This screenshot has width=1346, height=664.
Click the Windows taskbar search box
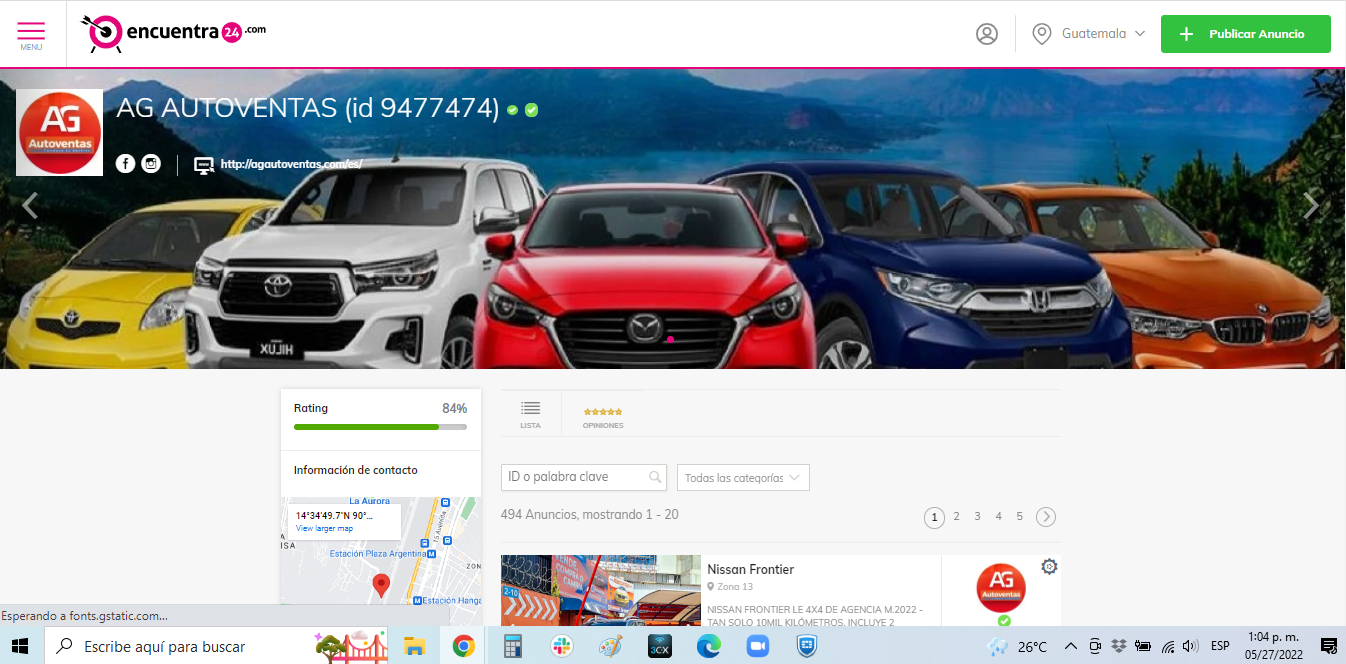[x=218, y=646]
